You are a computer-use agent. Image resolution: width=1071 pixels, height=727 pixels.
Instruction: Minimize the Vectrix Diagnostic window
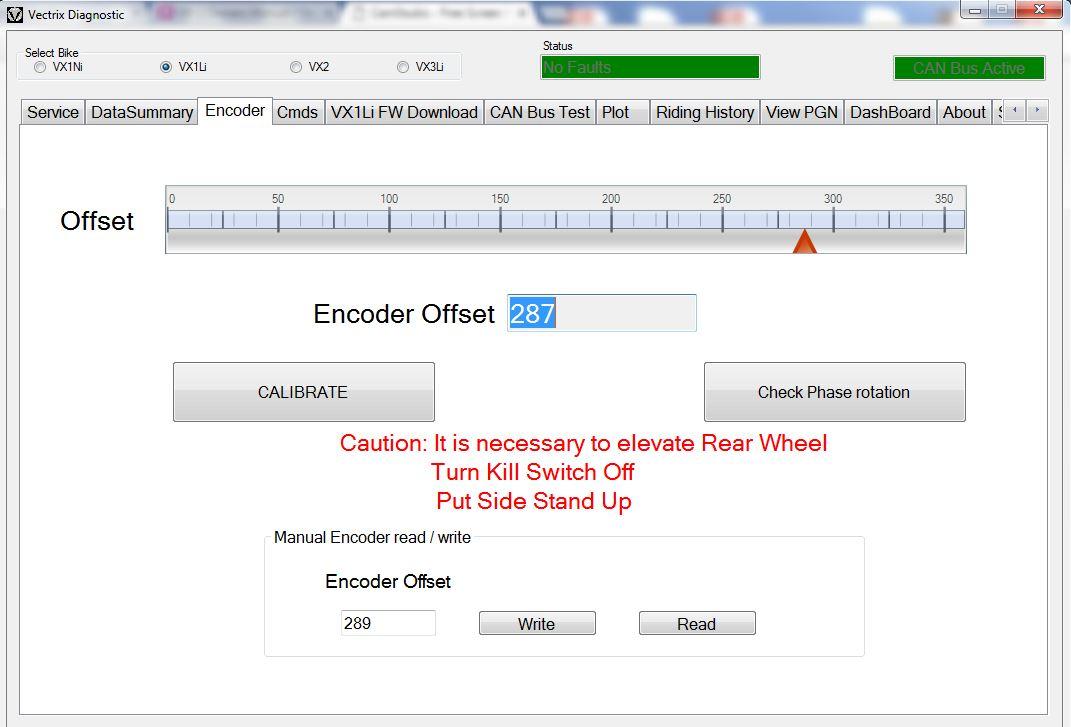[975, 10]
